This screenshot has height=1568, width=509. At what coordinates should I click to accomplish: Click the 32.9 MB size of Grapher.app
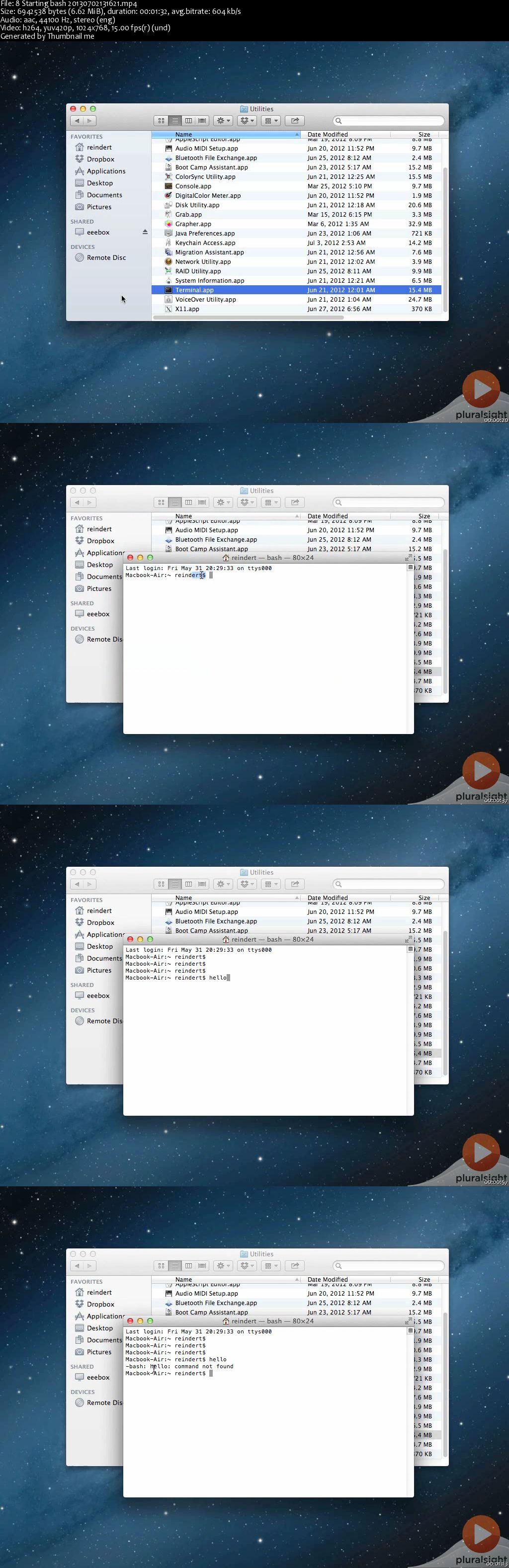[x=420, y=224]
